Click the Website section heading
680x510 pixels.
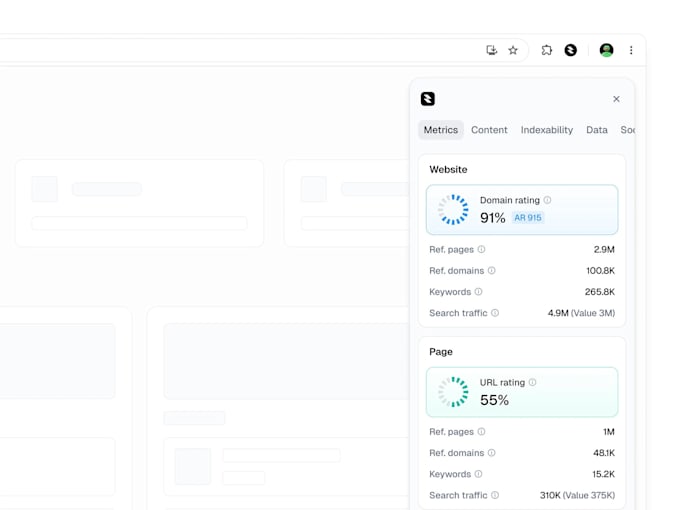448,169
